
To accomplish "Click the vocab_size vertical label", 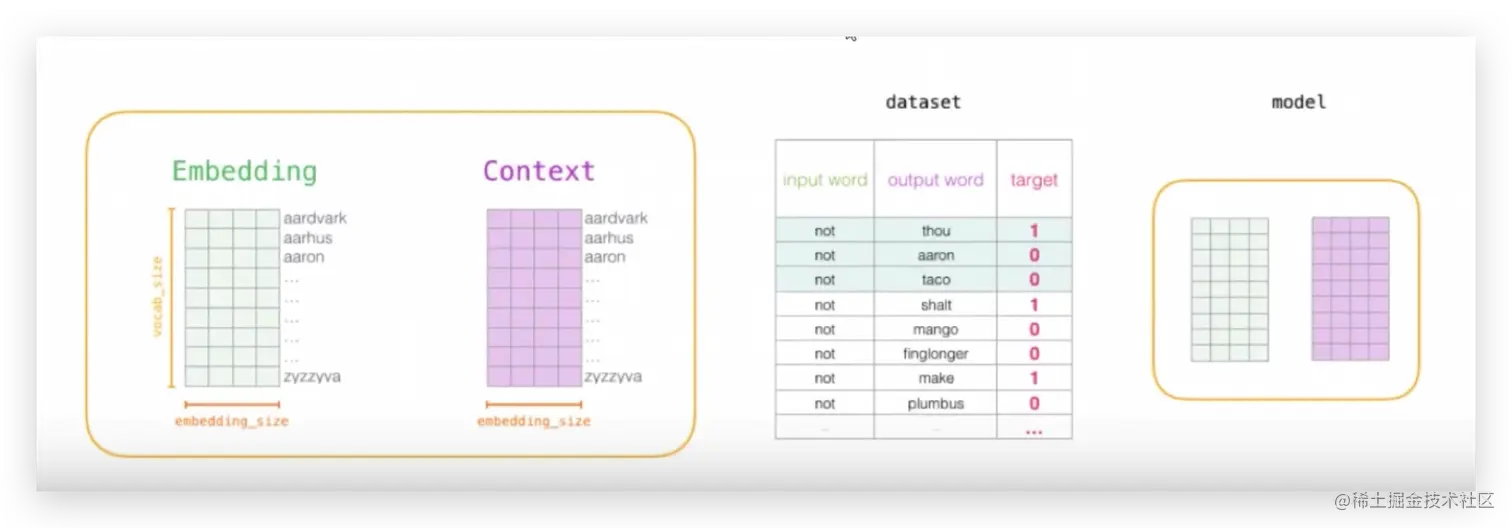I will tap(157, 297).
